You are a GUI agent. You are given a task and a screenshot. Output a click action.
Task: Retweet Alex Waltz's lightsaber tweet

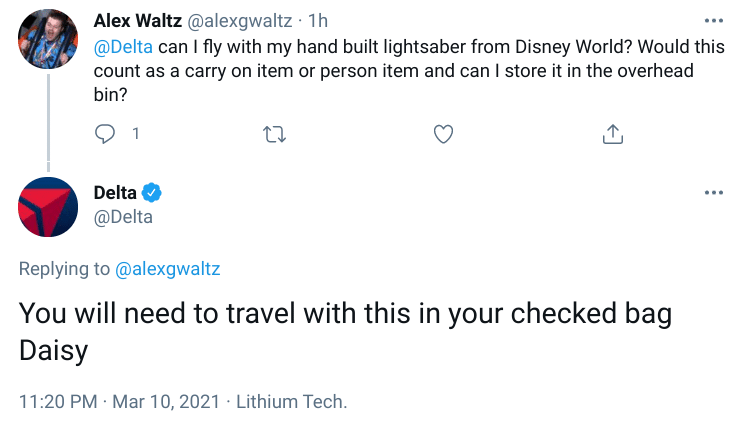273,133
